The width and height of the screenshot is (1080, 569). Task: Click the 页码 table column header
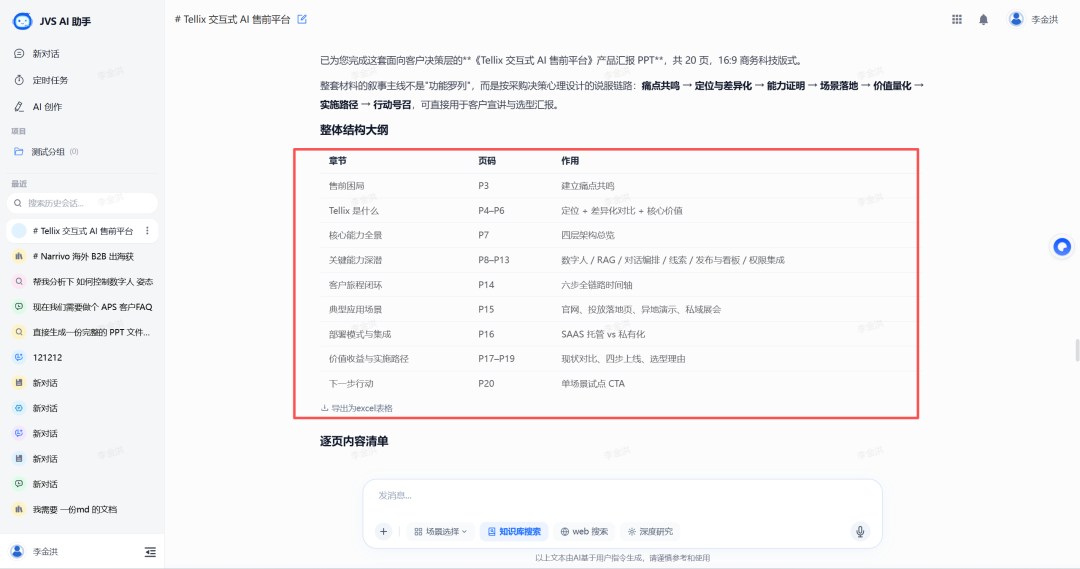[x=487, y=161]
